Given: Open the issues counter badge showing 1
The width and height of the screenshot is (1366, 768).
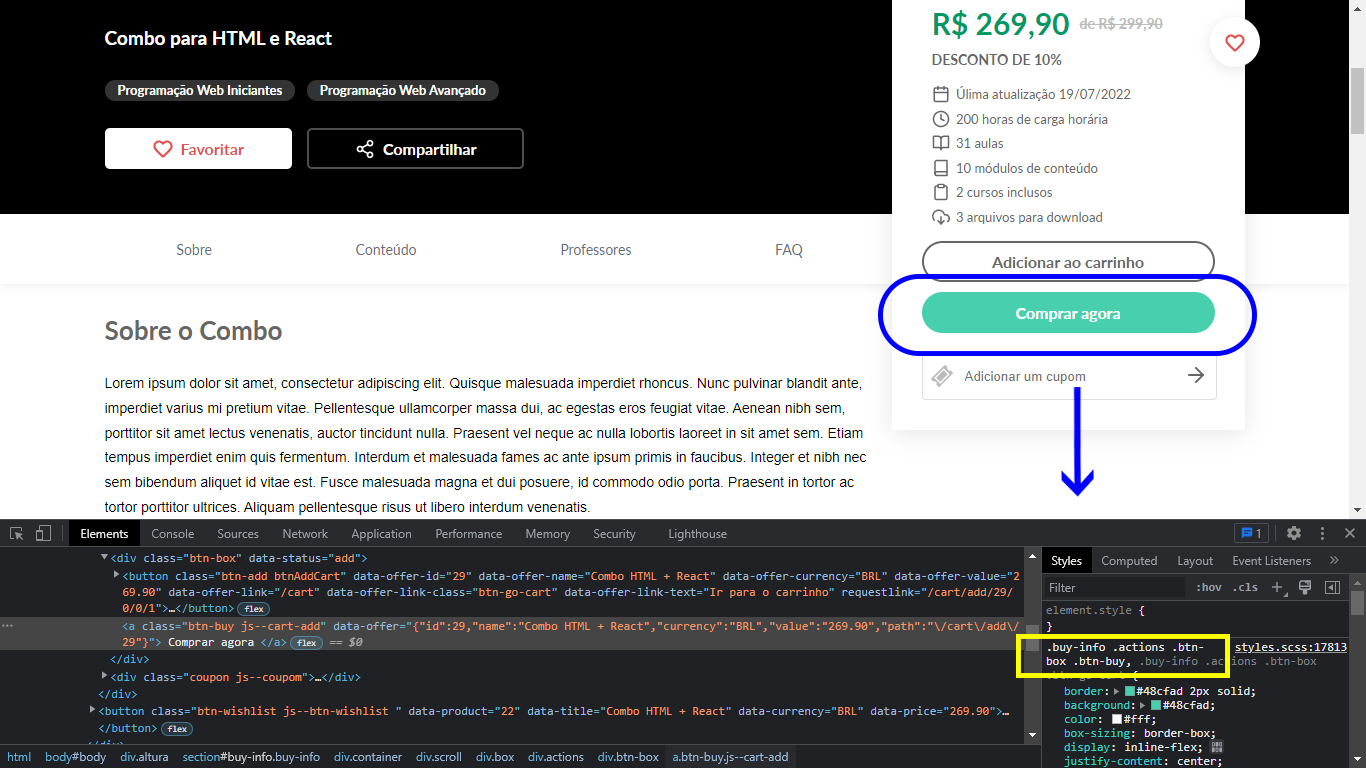Looking at the screenshot, I should 1251,533.
